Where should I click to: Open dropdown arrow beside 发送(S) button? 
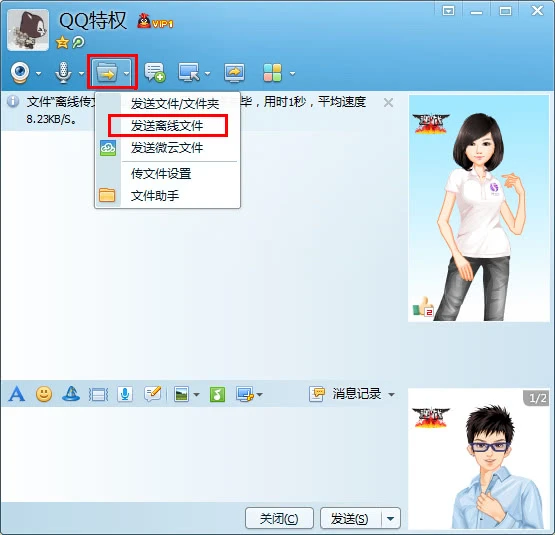(391, 519)
